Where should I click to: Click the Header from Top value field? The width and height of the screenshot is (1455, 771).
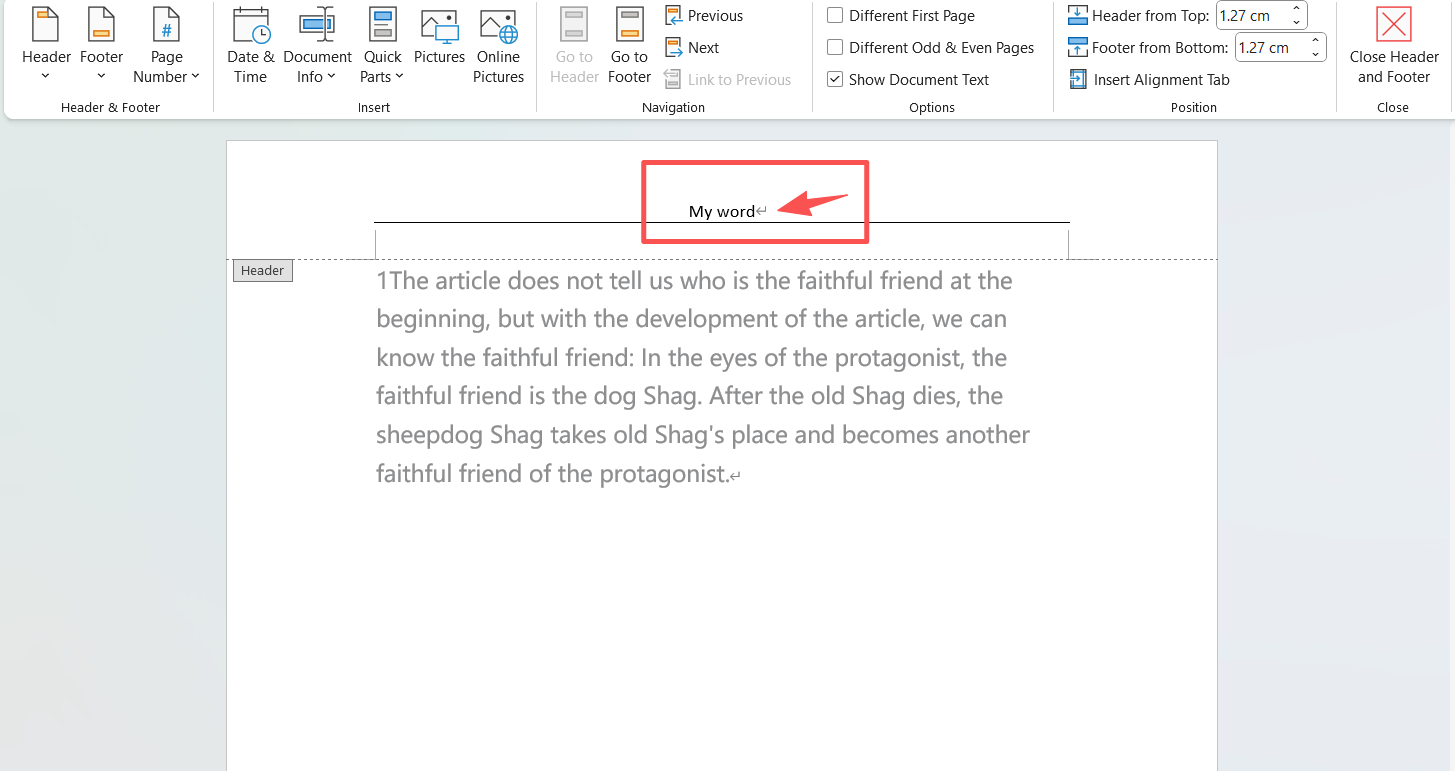(1250, 16)
